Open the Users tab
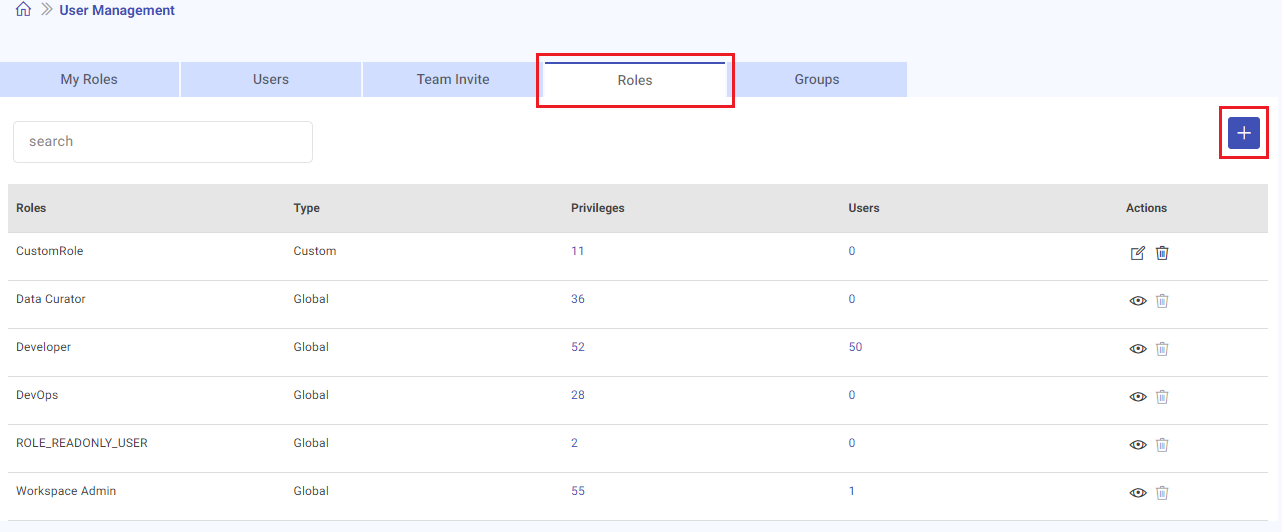Screen dimensions: 1282x532 tap(271, 80)
